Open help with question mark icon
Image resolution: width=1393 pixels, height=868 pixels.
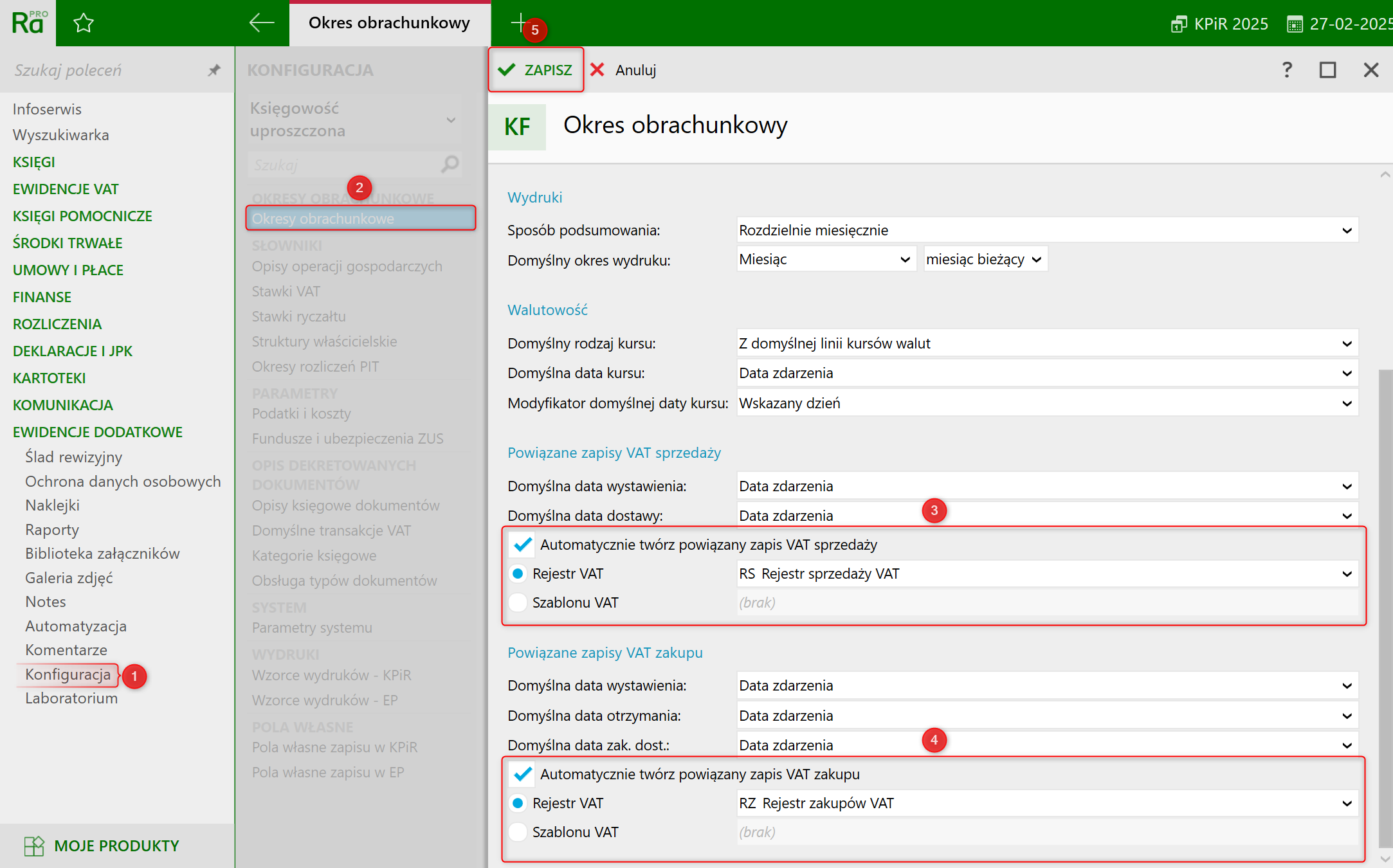1286,69
